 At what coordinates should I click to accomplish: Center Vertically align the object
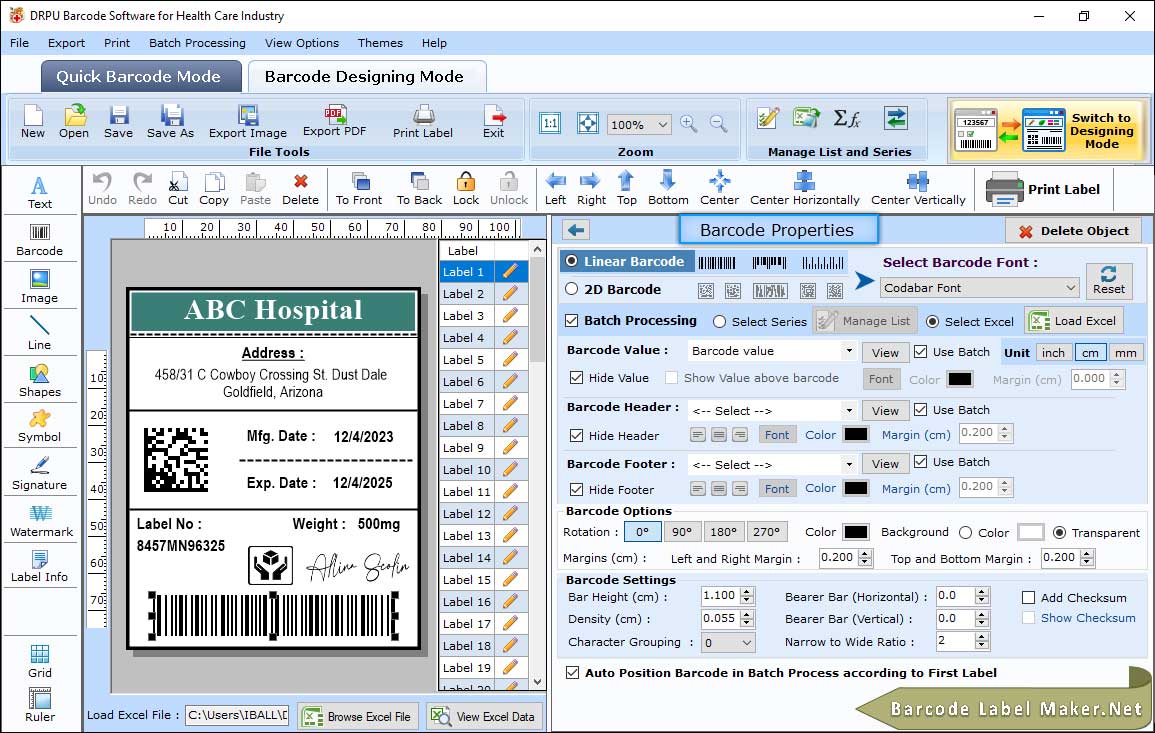[918, 189]
